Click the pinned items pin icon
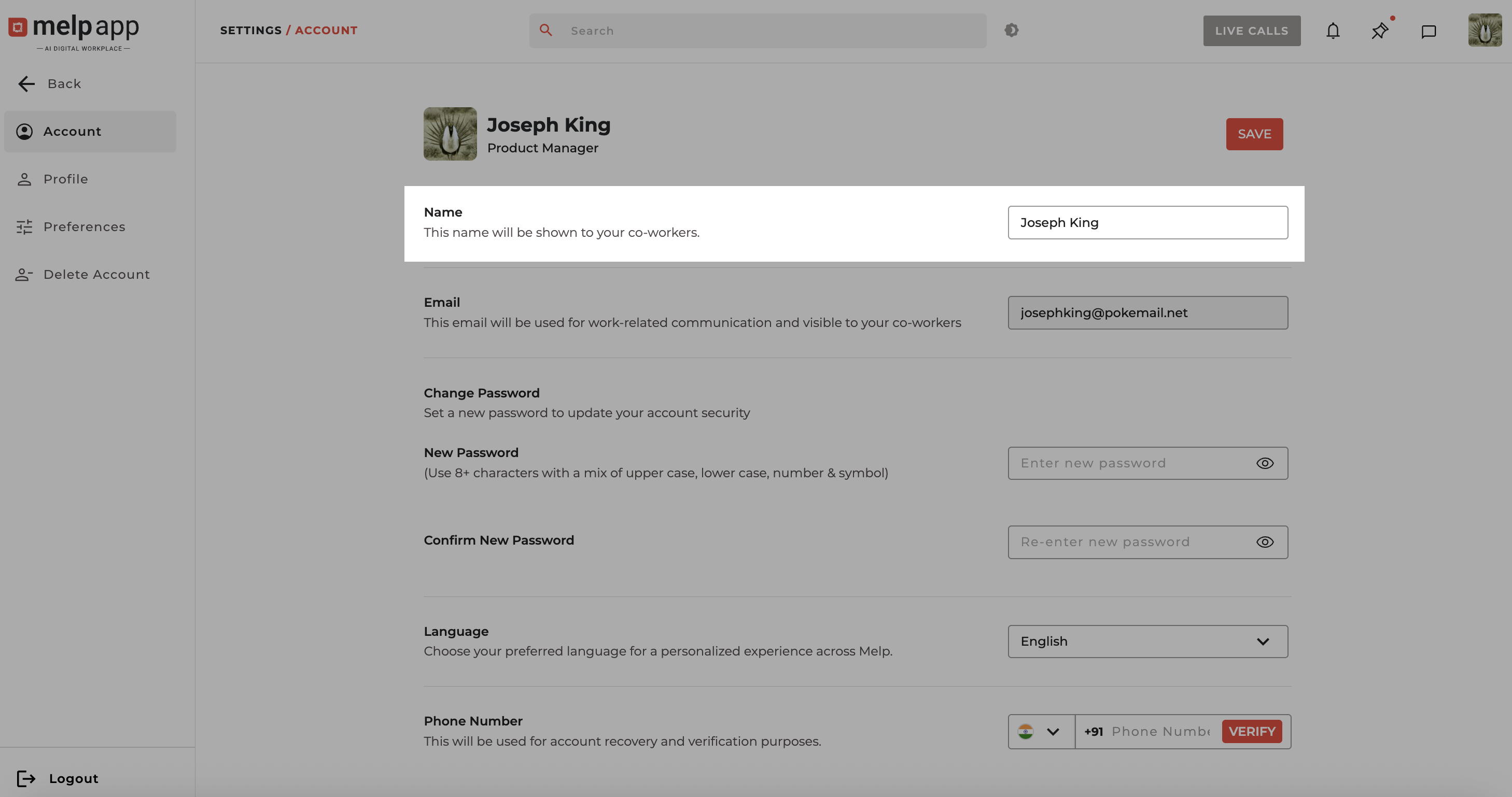 pyautogui.click(x=1380, y=31)
